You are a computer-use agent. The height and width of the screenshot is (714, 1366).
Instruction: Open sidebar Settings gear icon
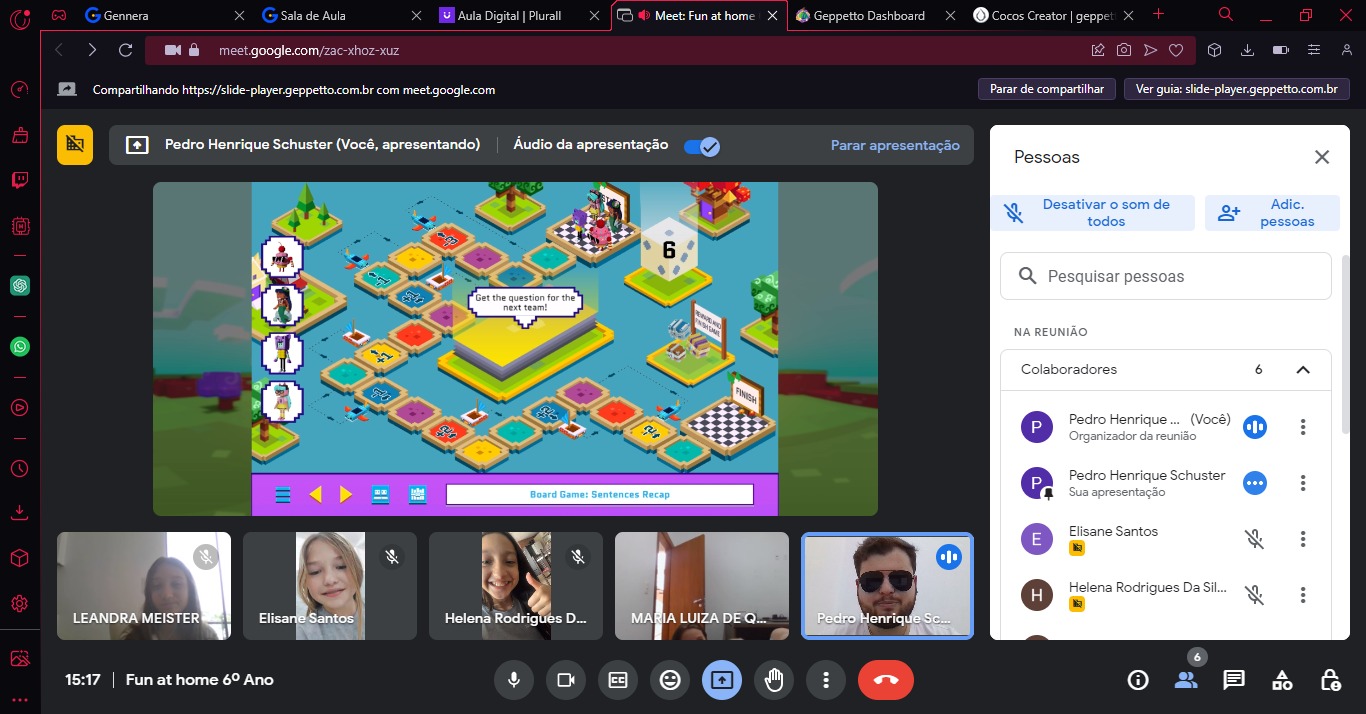click(x=19, y=604)
